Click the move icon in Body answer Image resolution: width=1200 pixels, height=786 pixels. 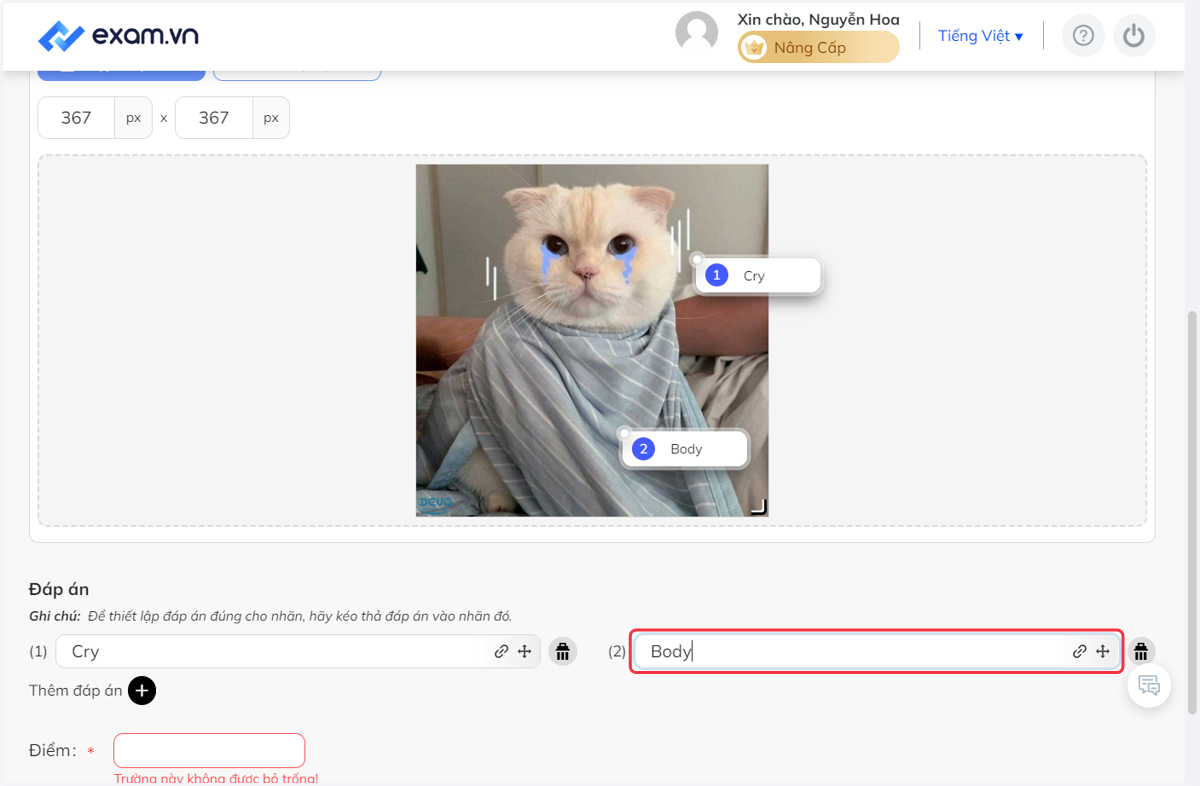(x=1103, y=652)
